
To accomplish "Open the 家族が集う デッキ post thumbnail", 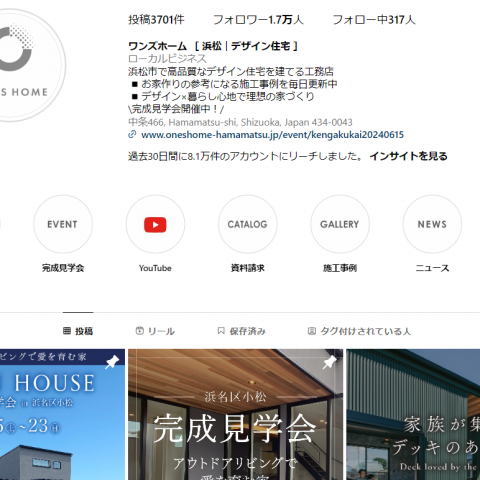I will coord(413,414).
